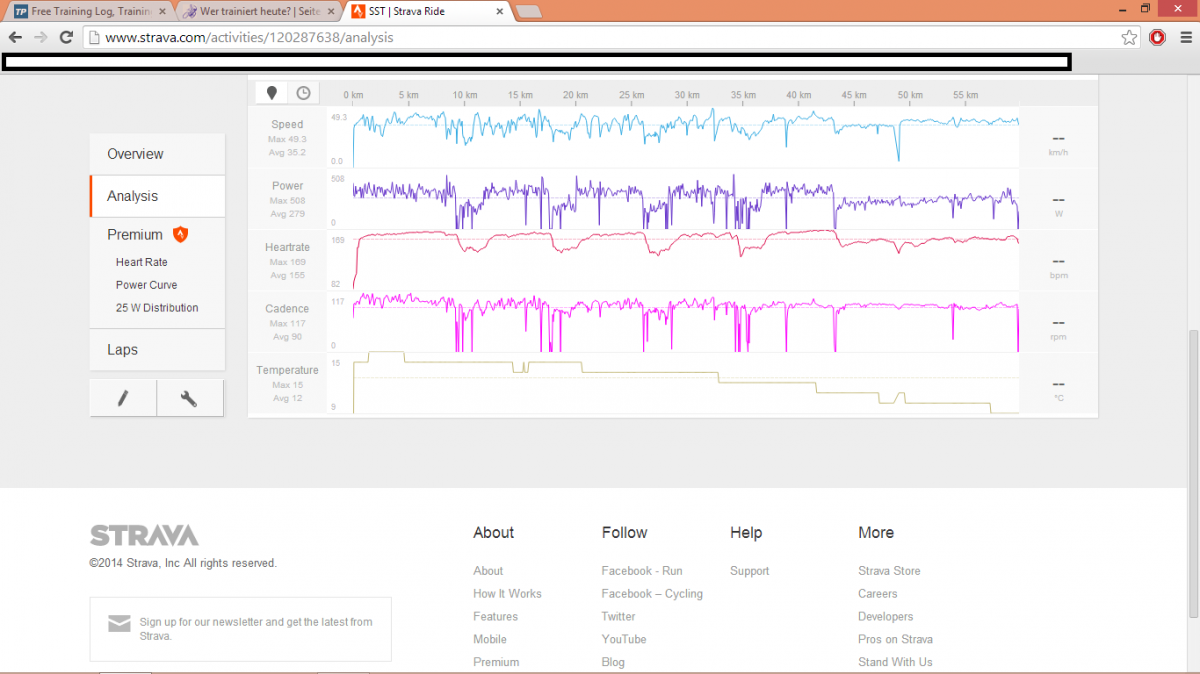Click the Strava footer logo
Image resolution: width=1200 pixels, height=674 pixels.
point(144,535)
